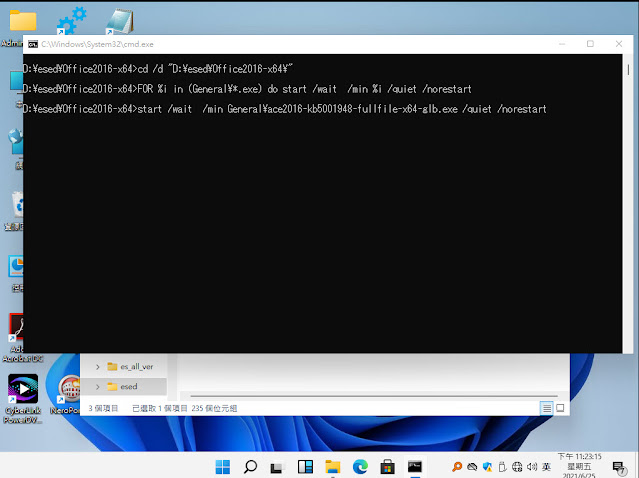Click Explorer's horizontal scrollbar
Screen dimensions: 639x478
(x=374, y=396)
